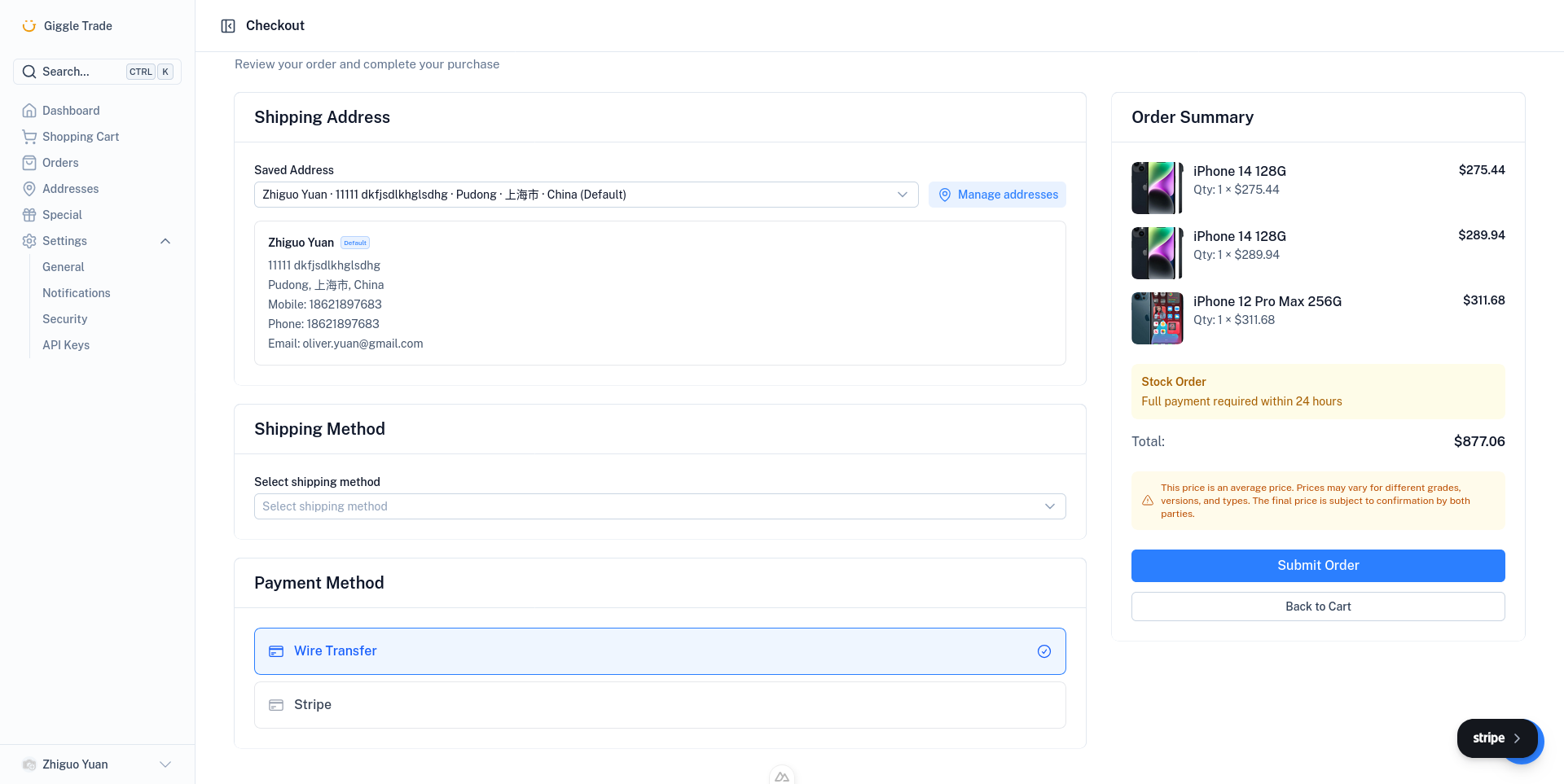1564x784 pixels.
Task: Click the Submit Order button
Action: 1318,565
